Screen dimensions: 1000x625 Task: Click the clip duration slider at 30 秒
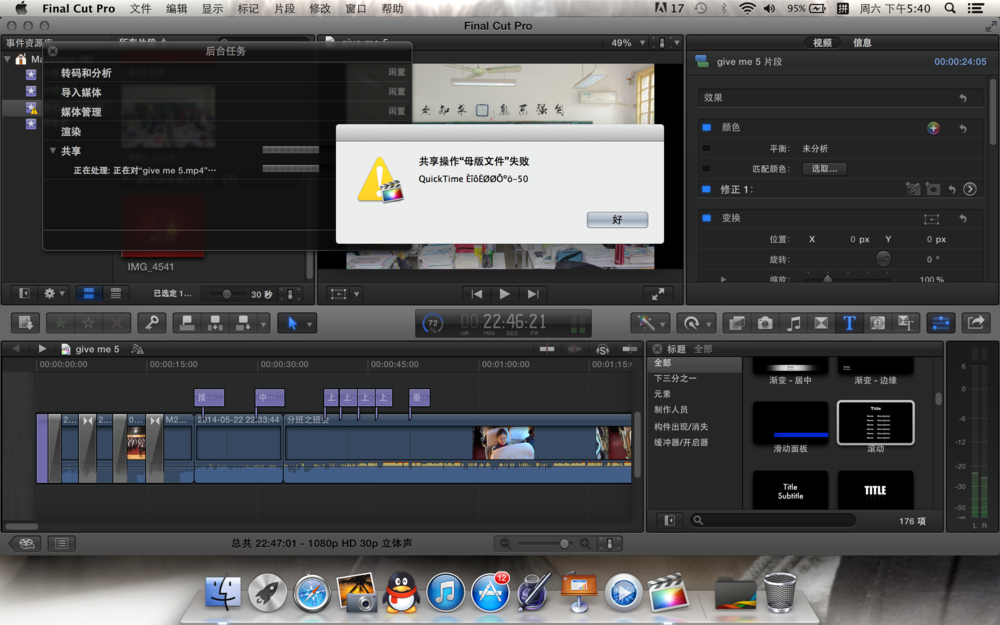tap(226, 294)
